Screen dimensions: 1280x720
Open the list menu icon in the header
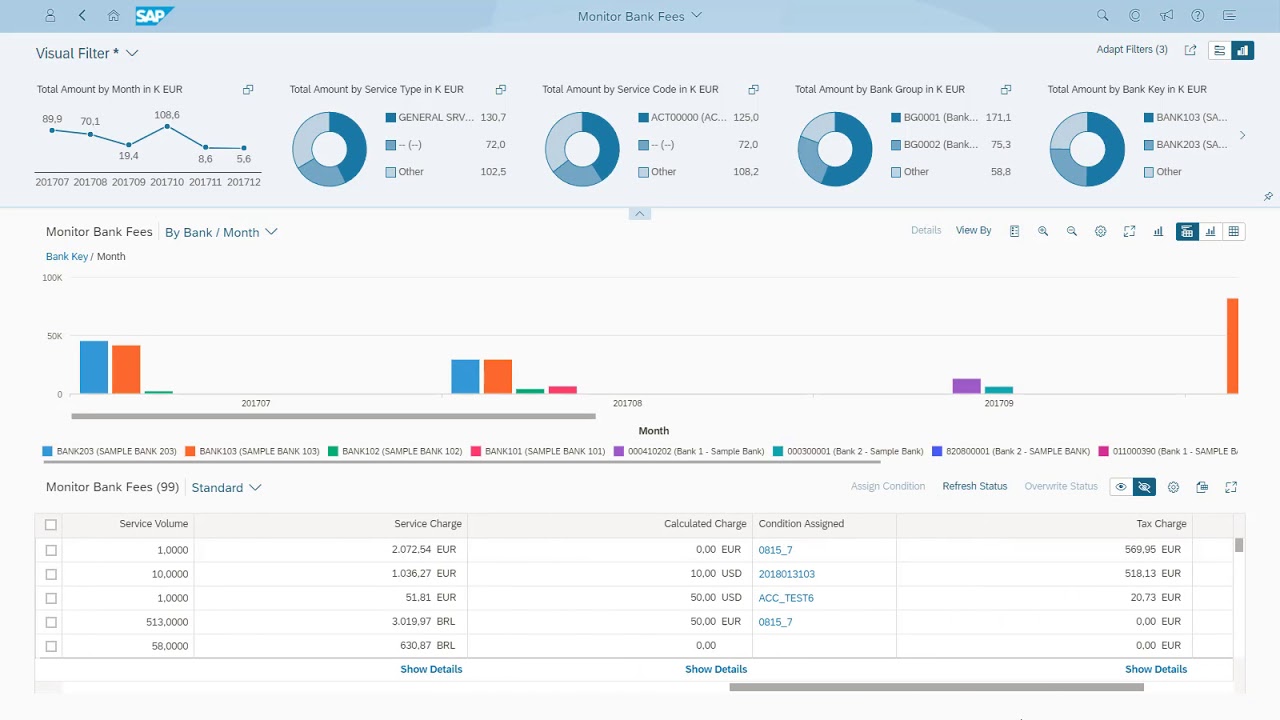point(1230,16)
